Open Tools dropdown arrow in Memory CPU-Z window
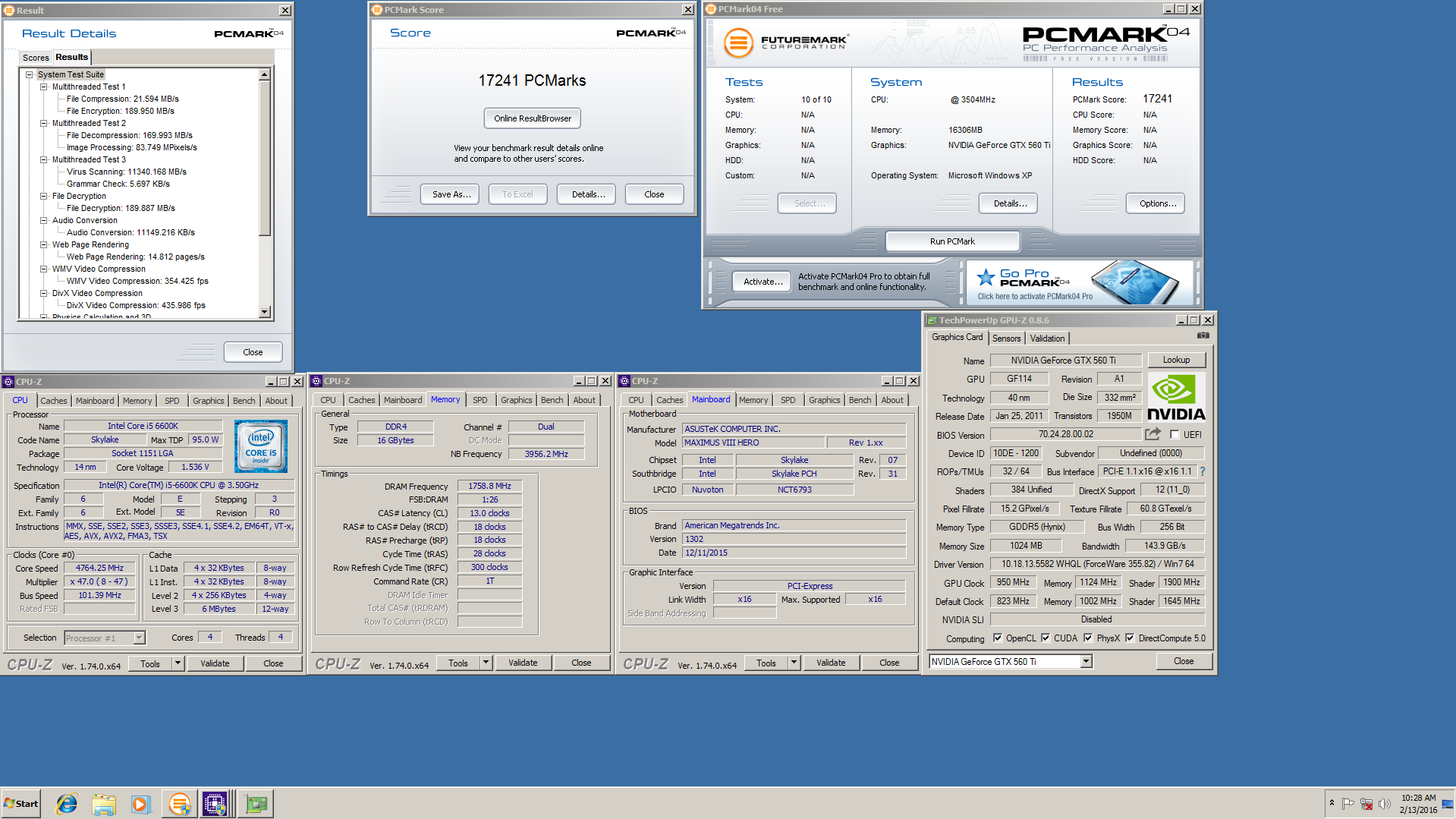This screenshot has width=1456, height=819. [486, 663]
